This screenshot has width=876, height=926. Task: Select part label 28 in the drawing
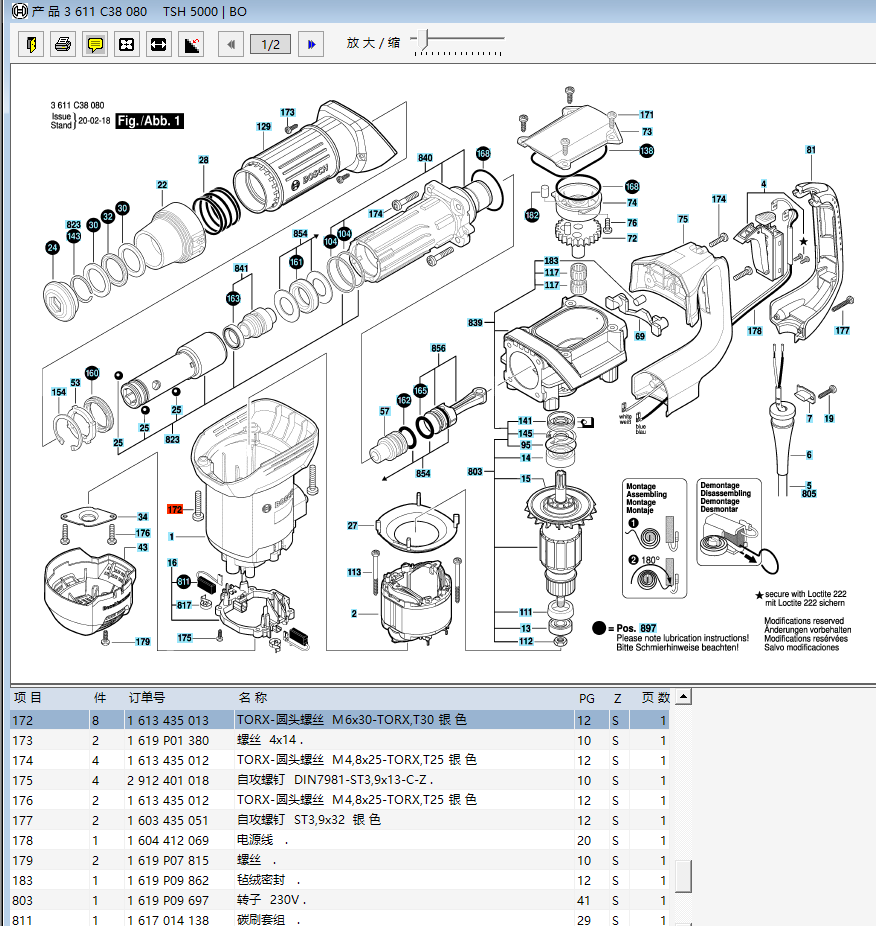tap(203, 160)
